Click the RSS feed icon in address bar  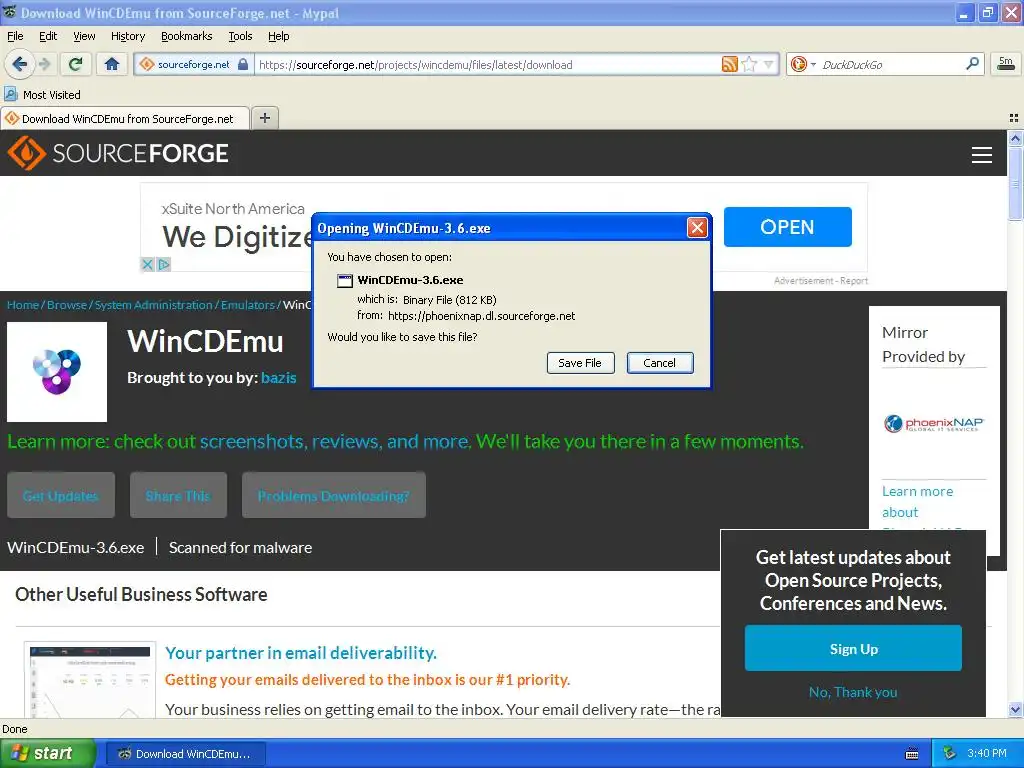pyautogui.click(x=729, y=64)
